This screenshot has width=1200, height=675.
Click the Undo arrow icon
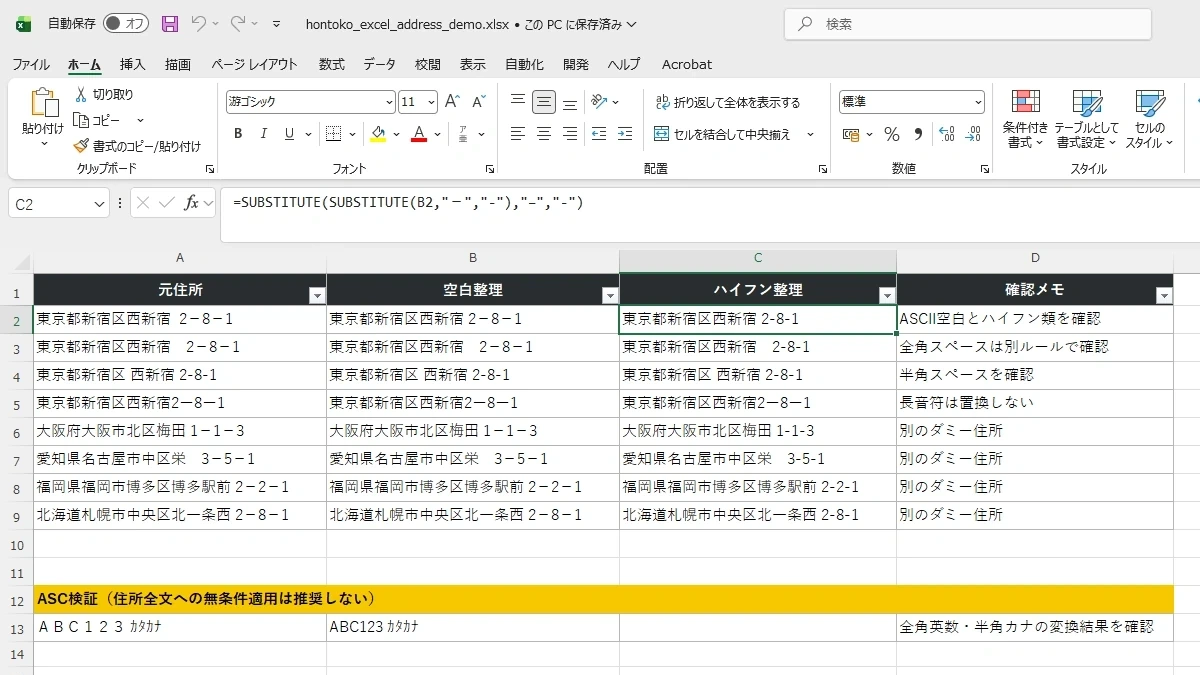198,23
